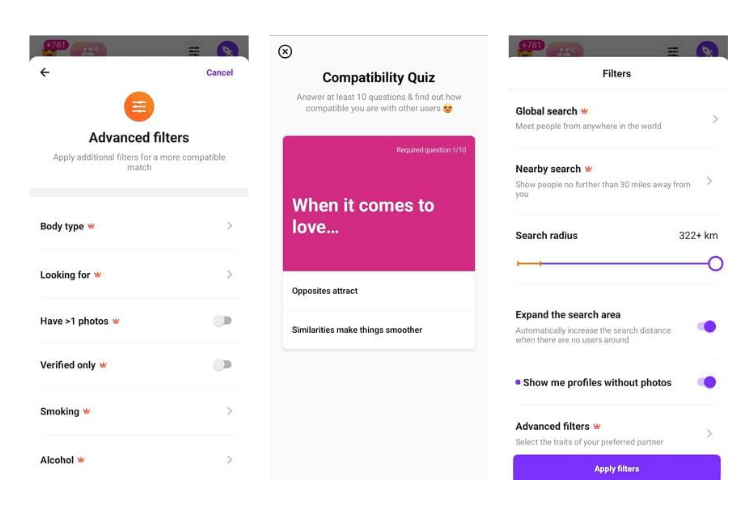The height and width of the screenshot is (515, 750).
Task: Tap the +781 likes badge in left screen
Action: pos(56,45)
